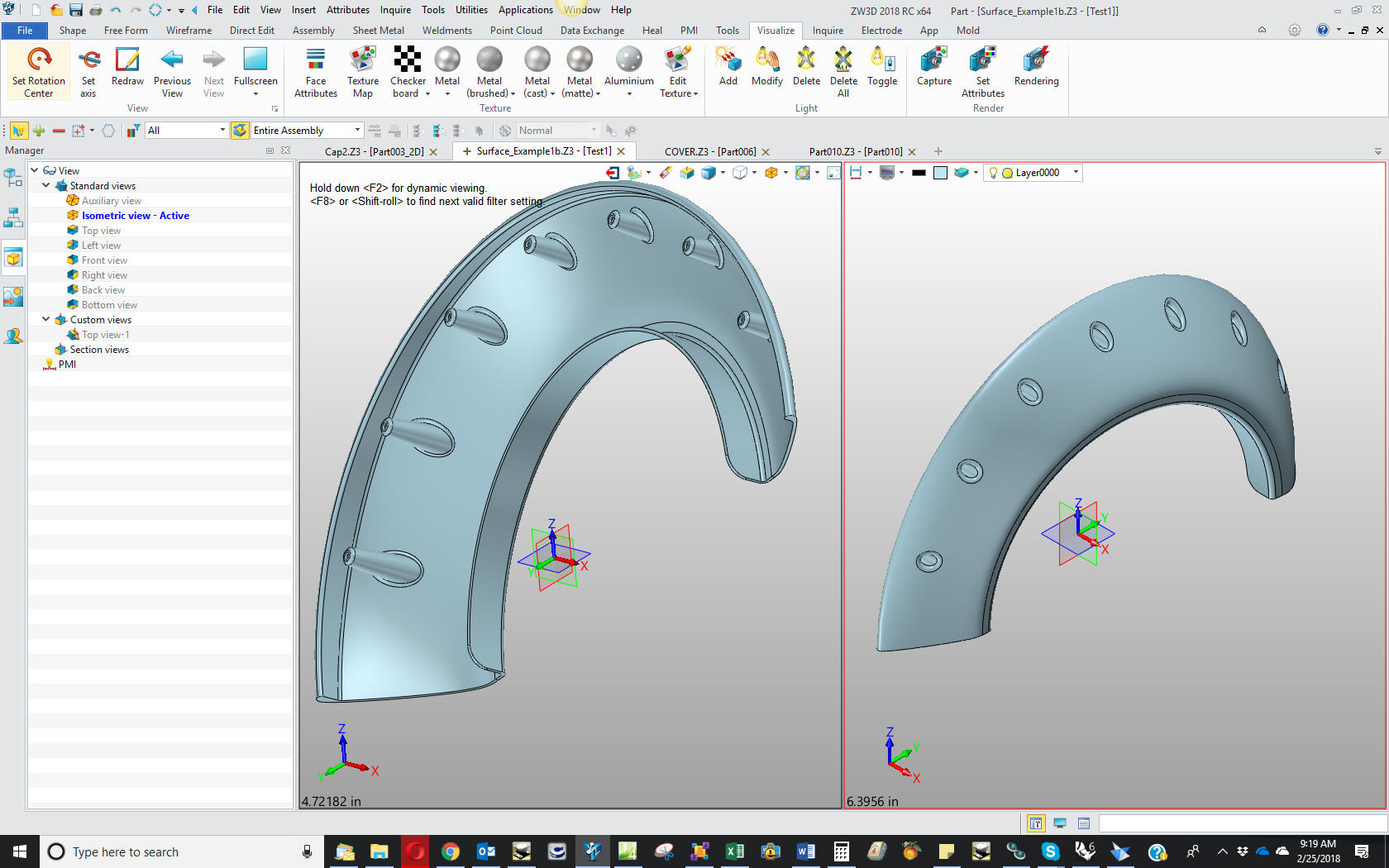The image size is (1389, 868).
Task: Open the Wireframe ribbon tab
Action: pos(189,31)
